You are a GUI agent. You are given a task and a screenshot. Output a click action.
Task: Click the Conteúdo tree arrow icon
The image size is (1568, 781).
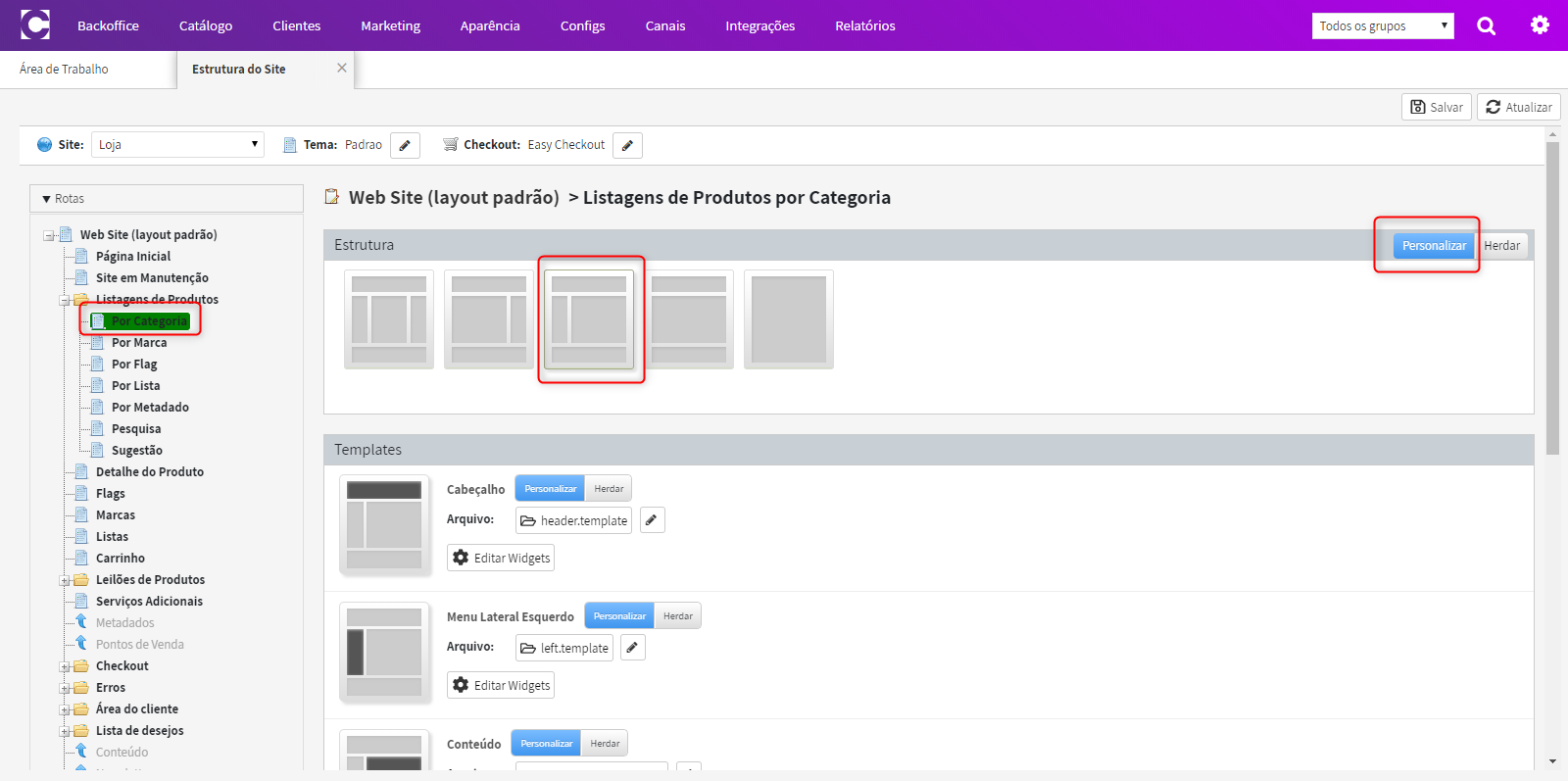tap(81, 752)
